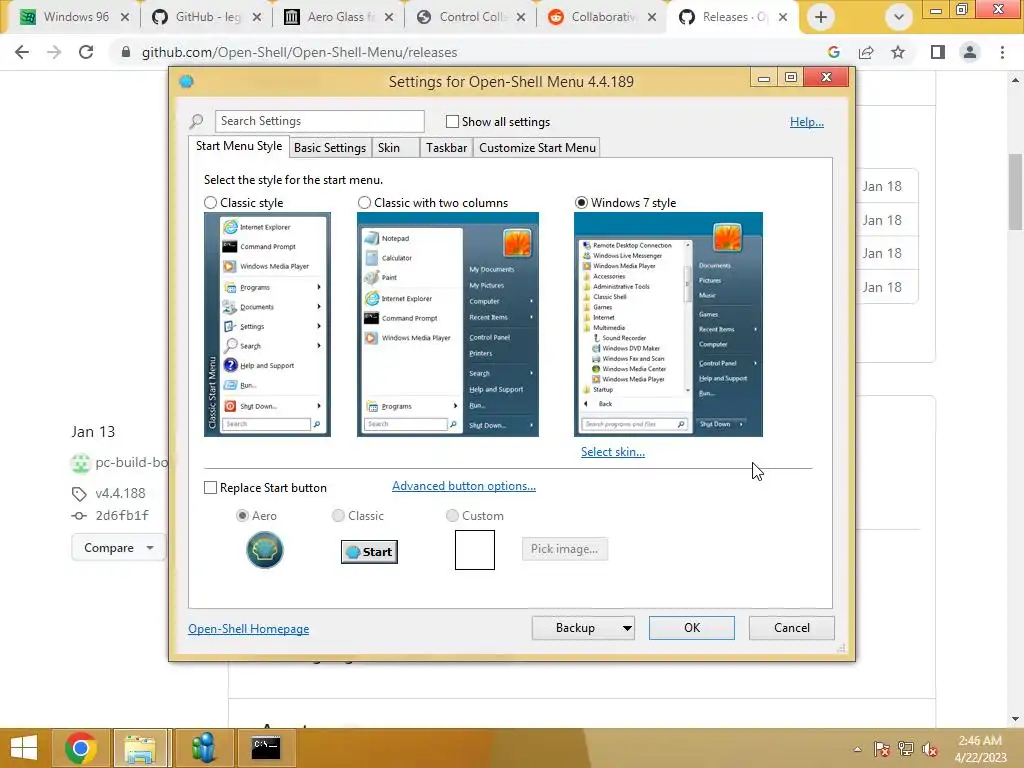
Task: Click the Windows 7 style preview image
Action: (668, 325)
